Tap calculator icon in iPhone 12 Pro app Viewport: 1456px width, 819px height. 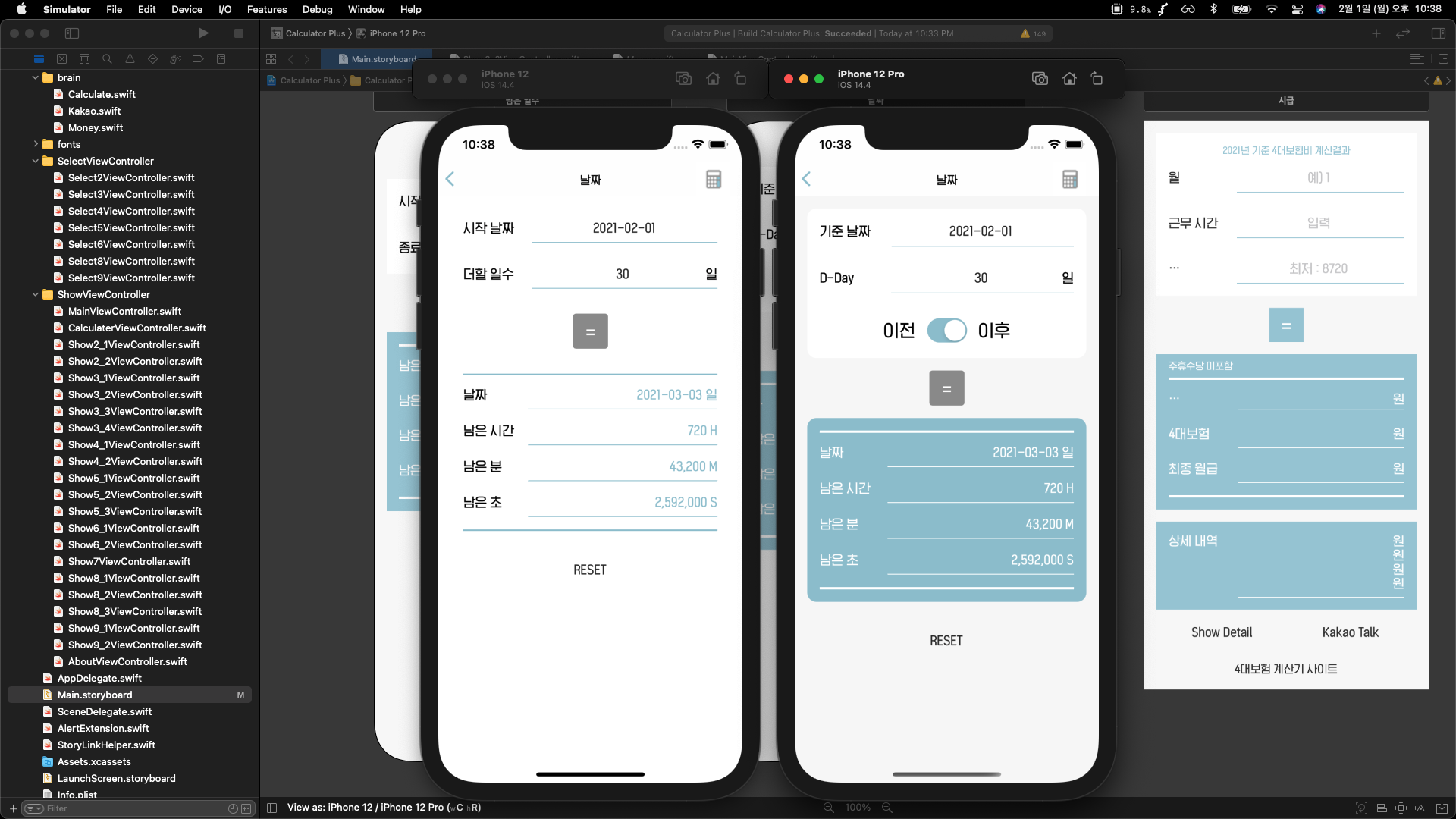(x=1070, y=180)
